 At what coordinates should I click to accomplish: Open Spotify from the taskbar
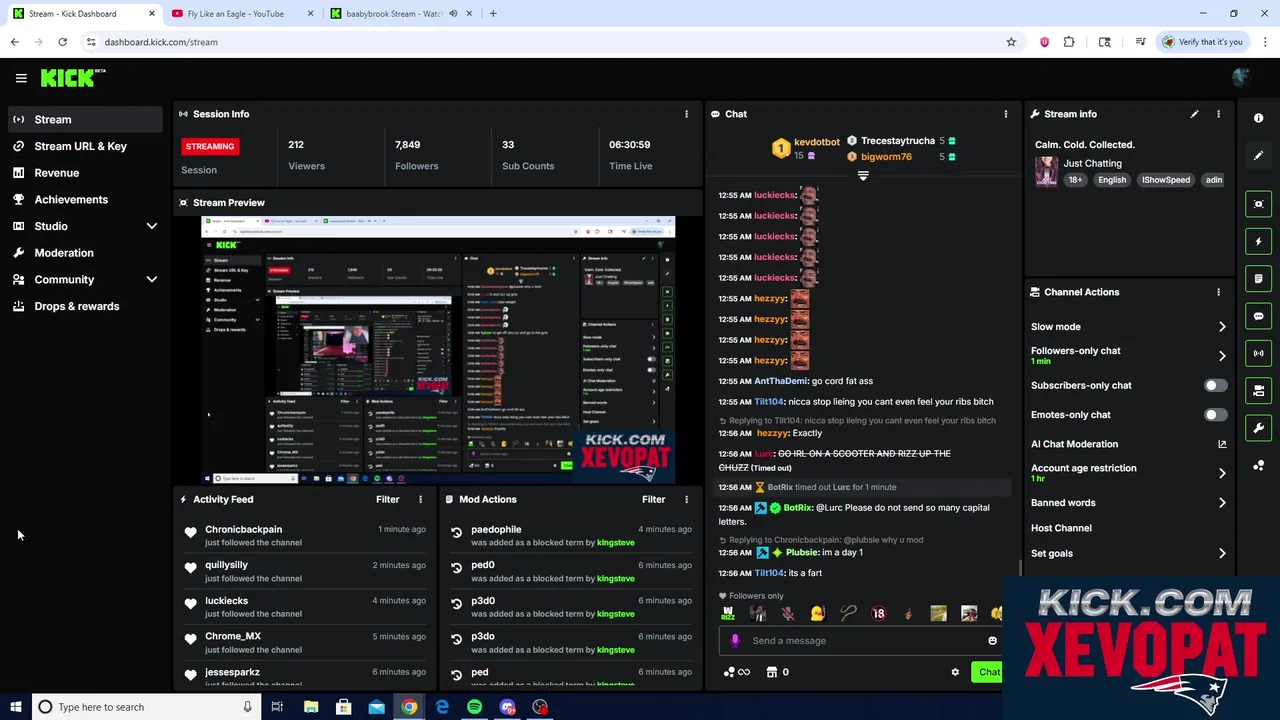pyautogui.click(x=474, y=707)
